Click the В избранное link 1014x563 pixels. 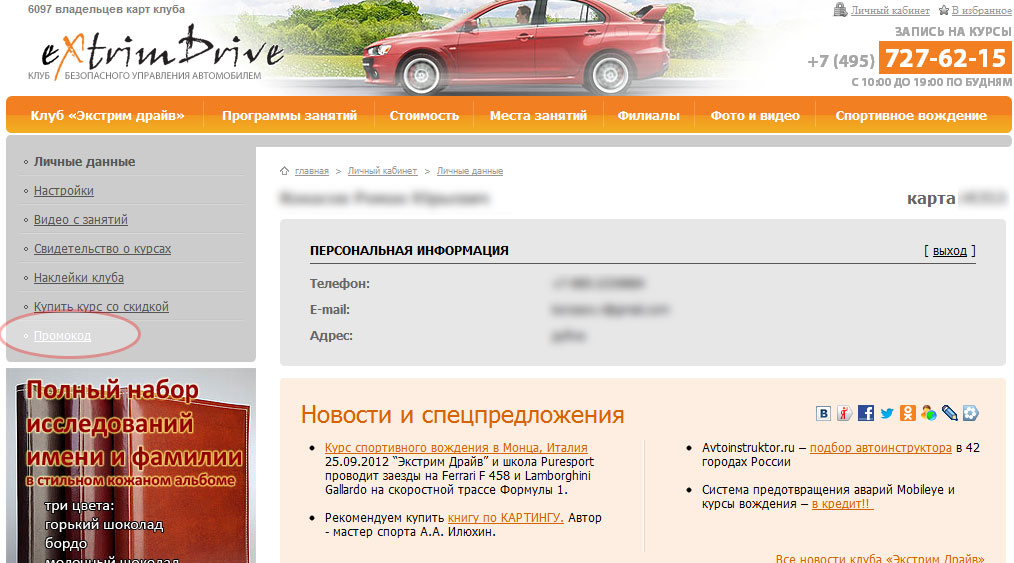click(x=981, y=10)
